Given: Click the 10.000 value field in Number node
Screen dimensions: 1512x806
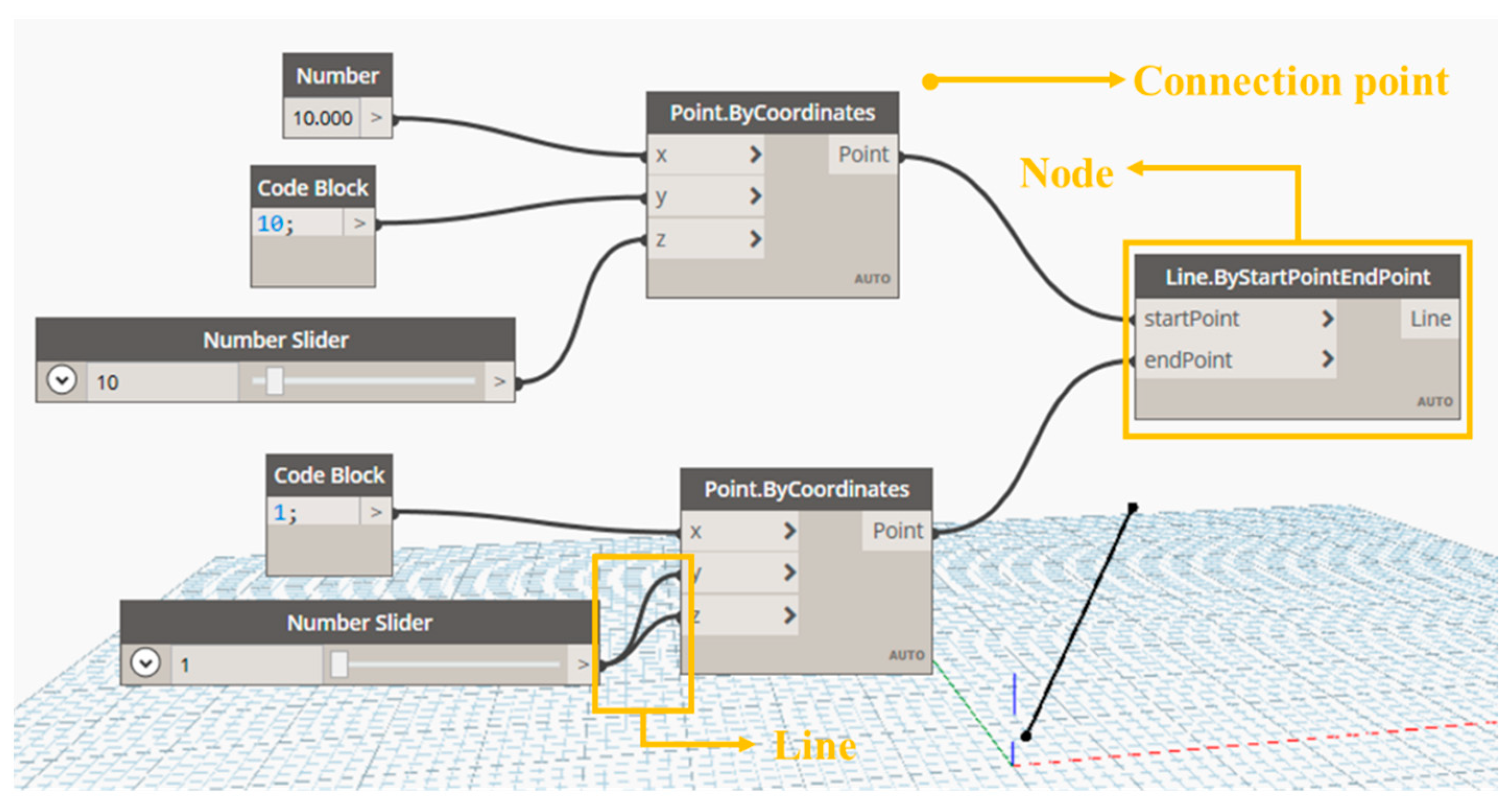Looking at the screenshot, I should [322, 118].
